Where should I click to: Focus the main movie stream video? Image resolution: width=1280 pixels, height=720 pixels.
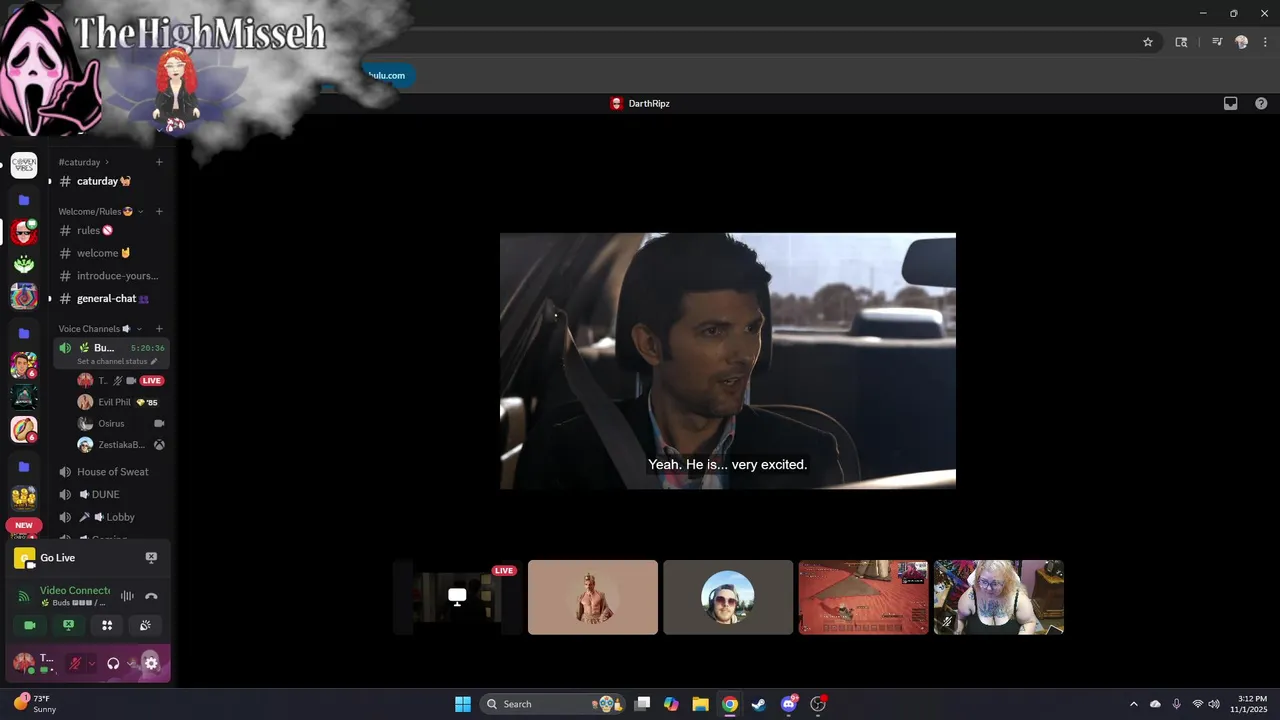click(728, 361)
